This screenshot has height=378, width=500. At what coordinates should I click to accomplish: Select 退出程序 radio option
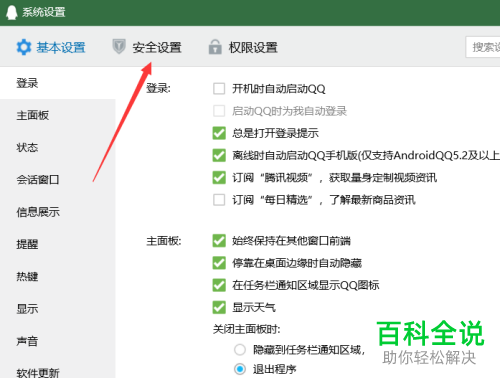pyautogui.click(x=240, y=369)
